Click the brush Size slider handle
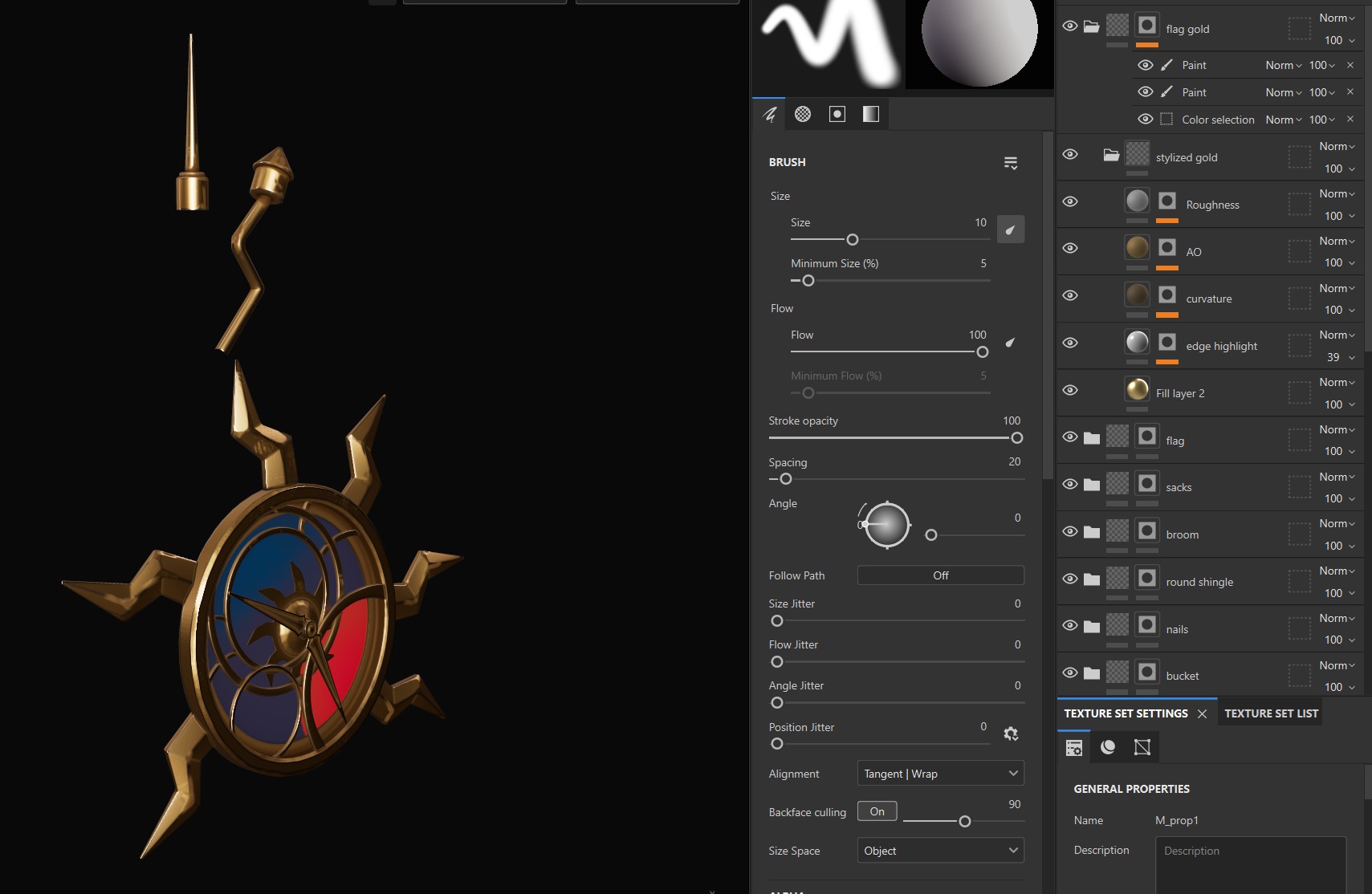This screenshot has height=894, width=1372. click(x=853, y=240)
